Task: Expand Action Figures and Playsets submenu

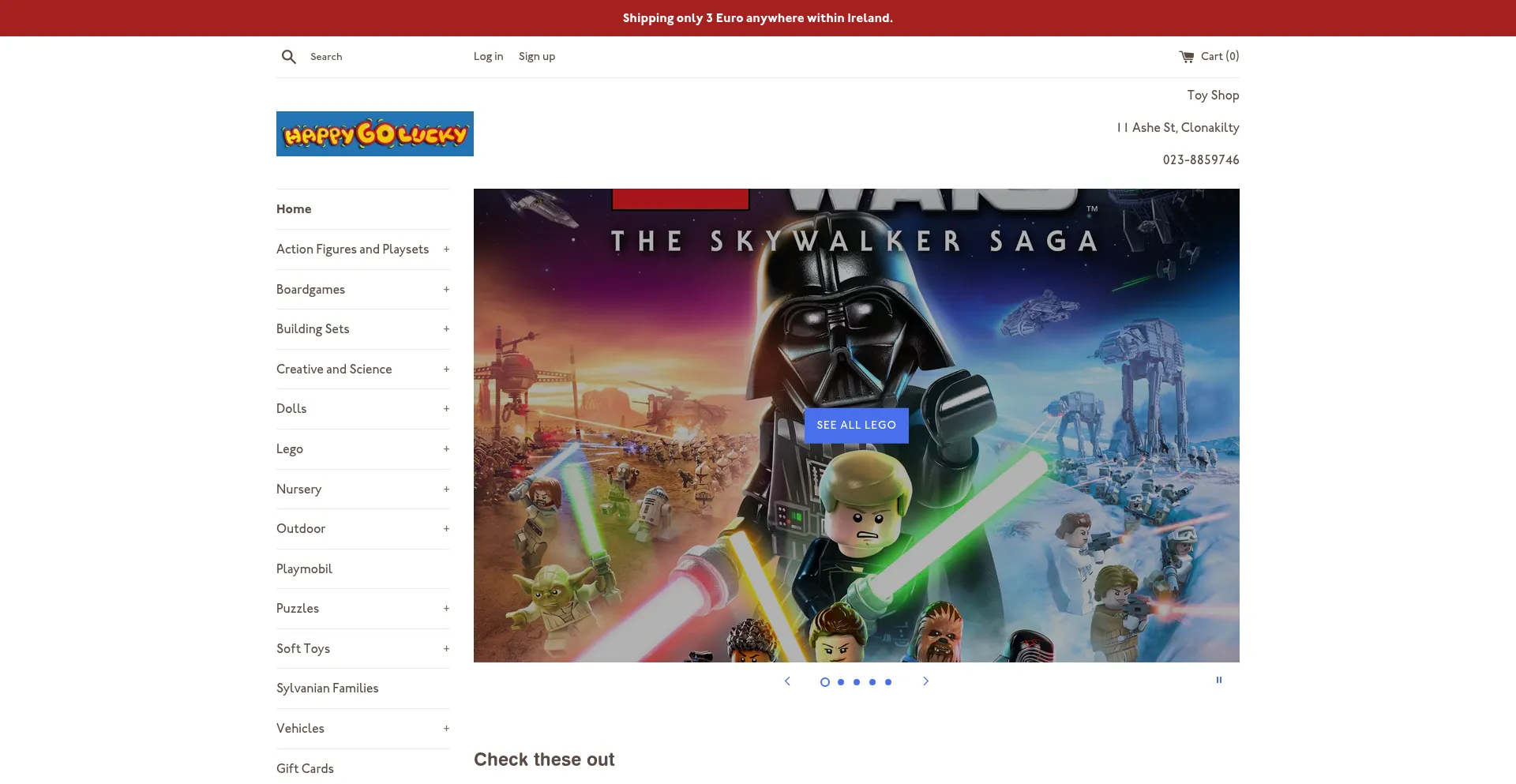Action: pyautogui.click(x=446, y=249)
